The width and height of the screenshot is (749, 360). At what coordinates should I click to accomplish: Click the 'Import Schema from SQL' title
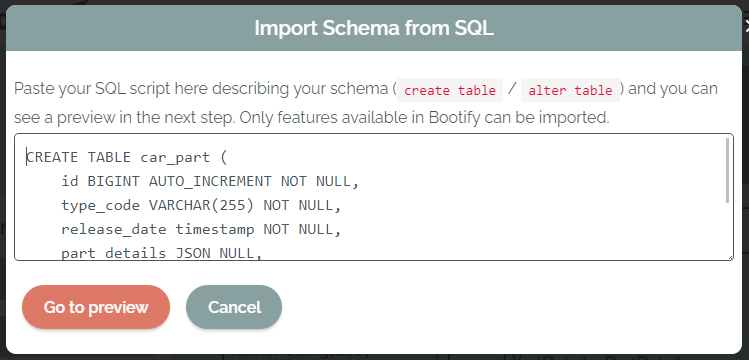[x=374, y=28]
